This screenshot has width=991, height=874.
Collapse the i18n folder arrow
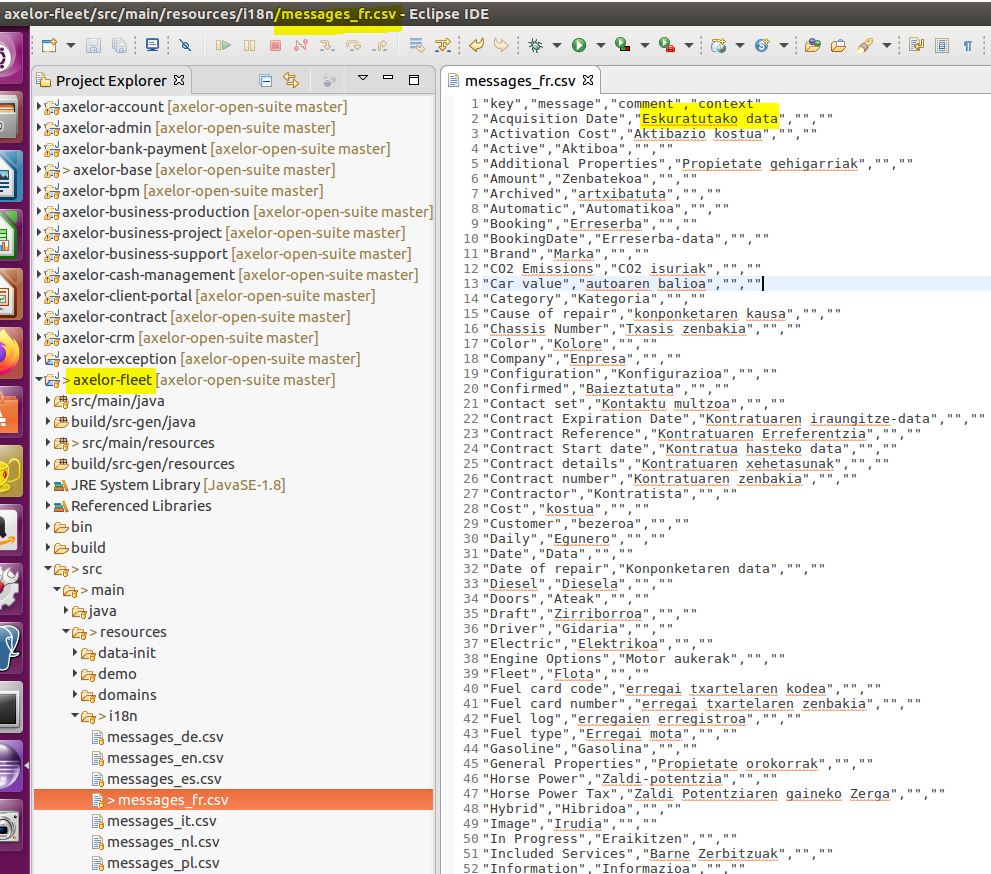click(75, 716)
